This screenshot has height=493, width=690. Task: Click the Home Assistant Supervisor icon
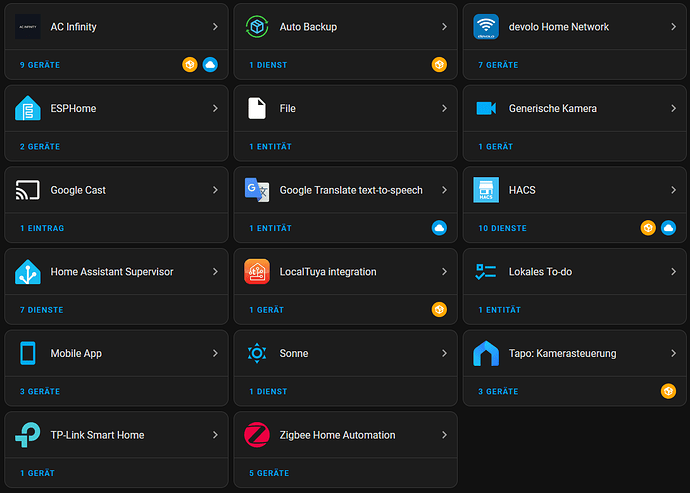28,272
